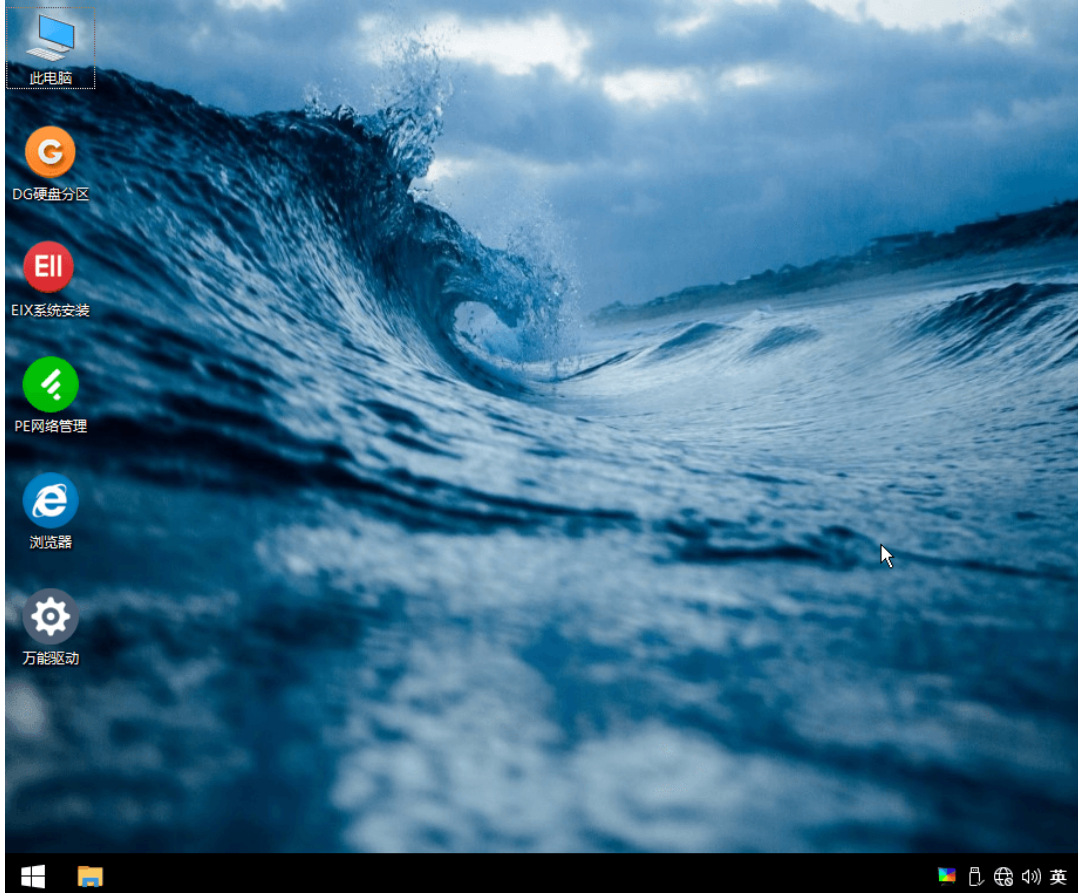Click an empty area of the taskbar
The width and height of the screenshot is (1078, 893).
[x=500, y=876]
